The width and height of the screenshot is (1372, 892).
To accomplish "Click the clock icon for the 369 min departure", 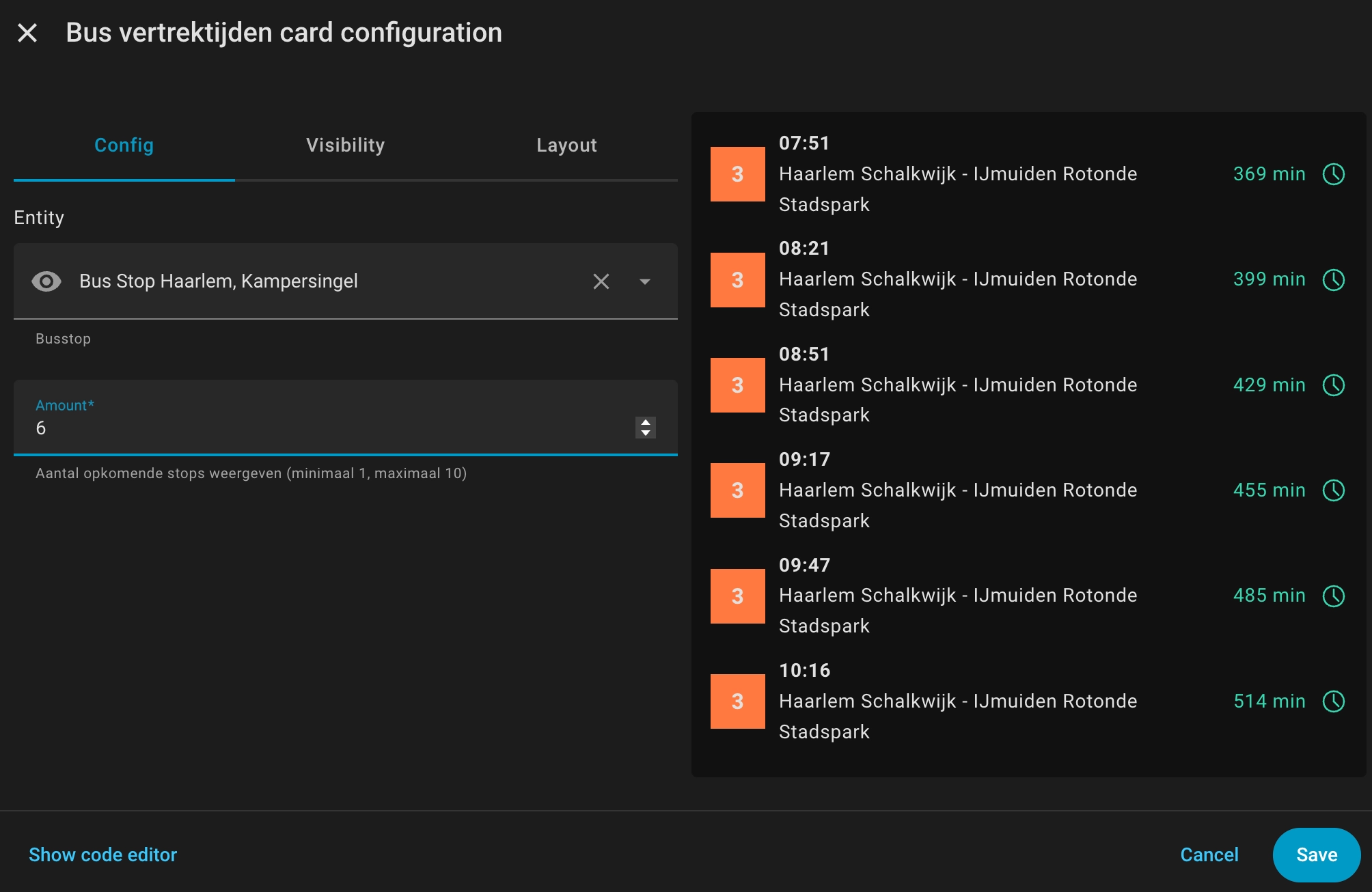I will pyautogui.click(x=1333, y=174).
